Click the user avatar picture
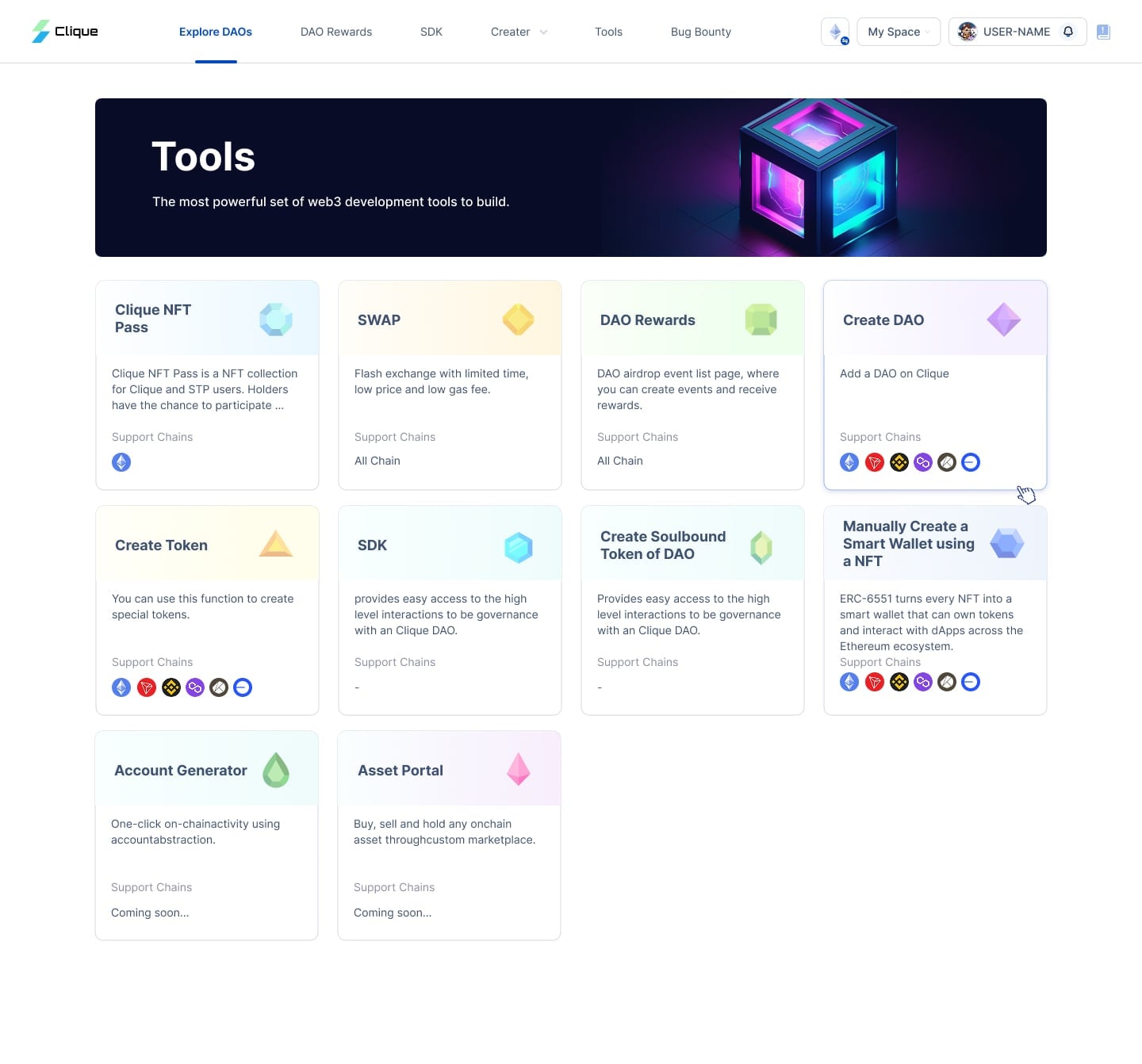The width and height of the screenshot is (1142, 1064). coord(967,32)
